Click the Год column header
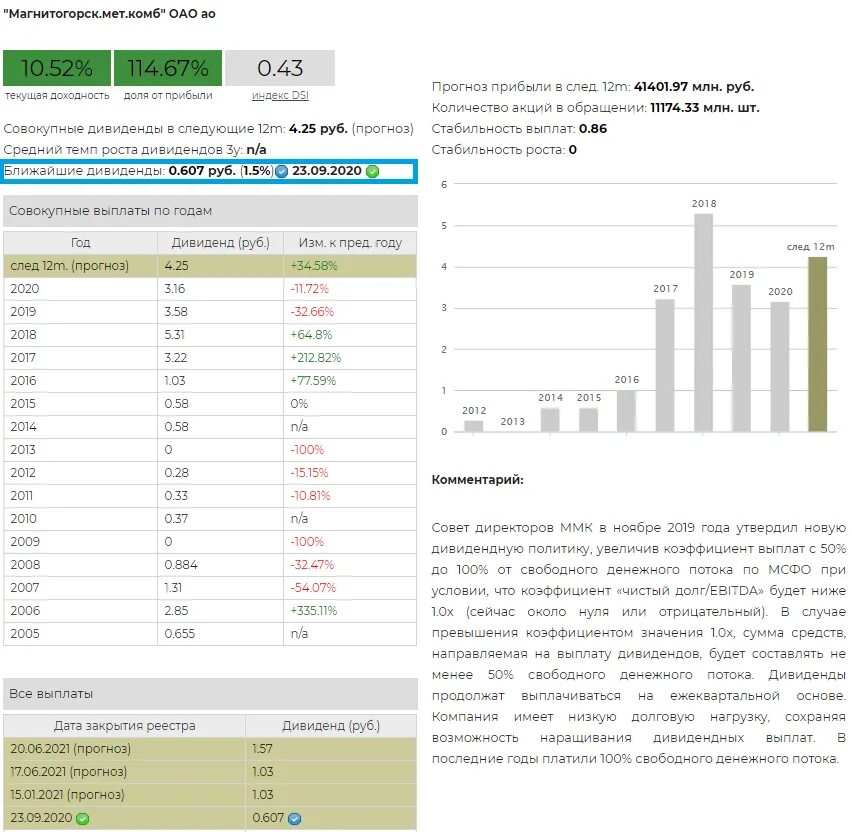The width and height of the screenshot is (852, 832). [x=80, y=242]
